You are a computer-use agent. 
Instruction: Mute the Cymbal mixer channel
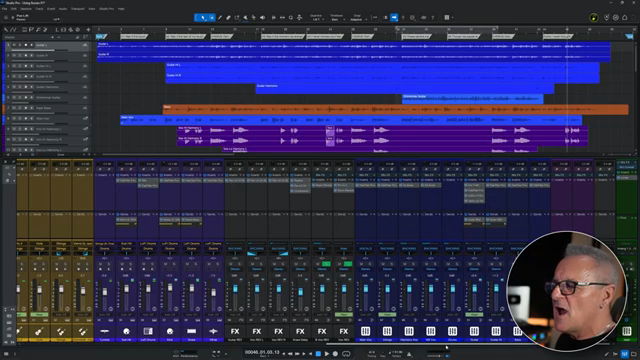click(100, 264)
